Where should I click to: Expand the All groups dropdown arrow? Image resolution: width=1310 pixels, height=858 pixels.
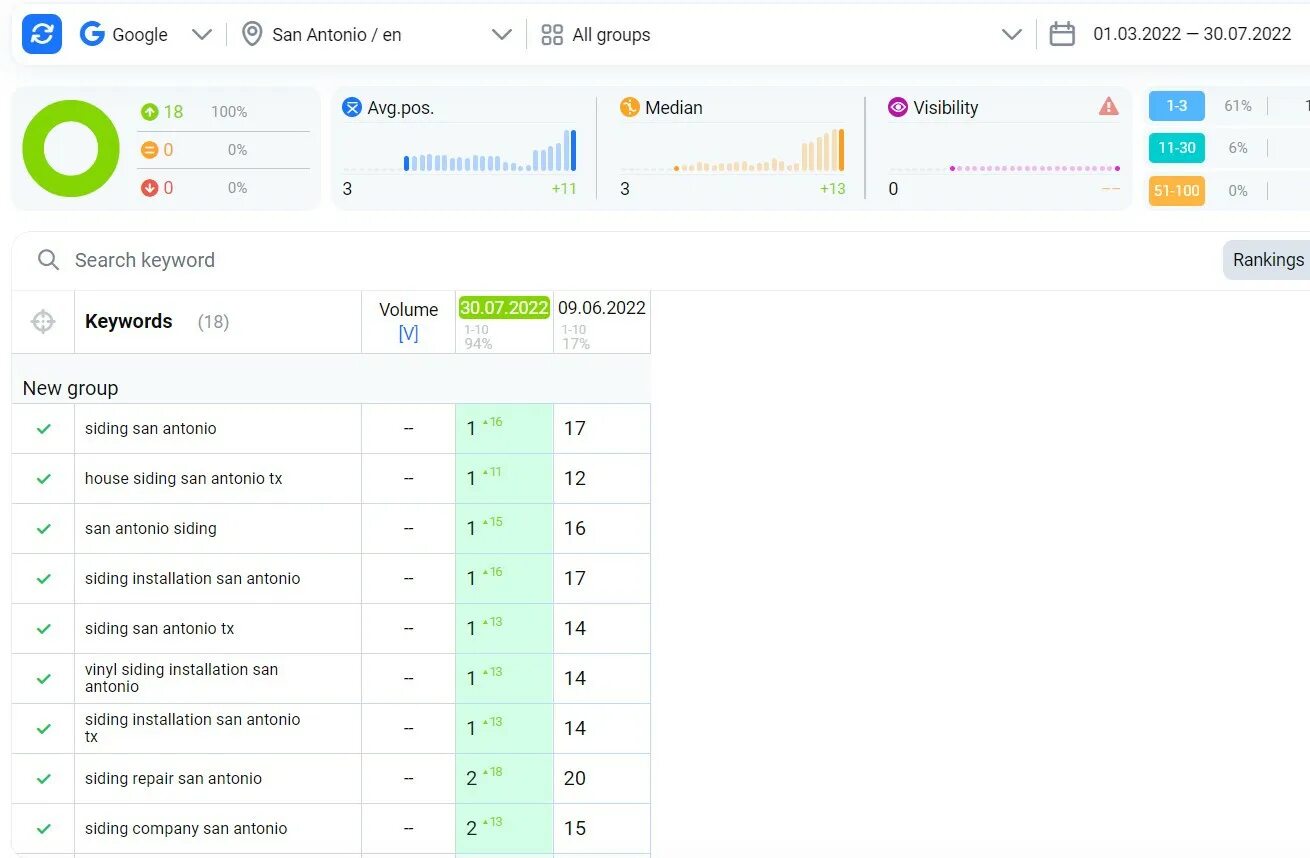pyautogui.click(x=1012, y=35)
